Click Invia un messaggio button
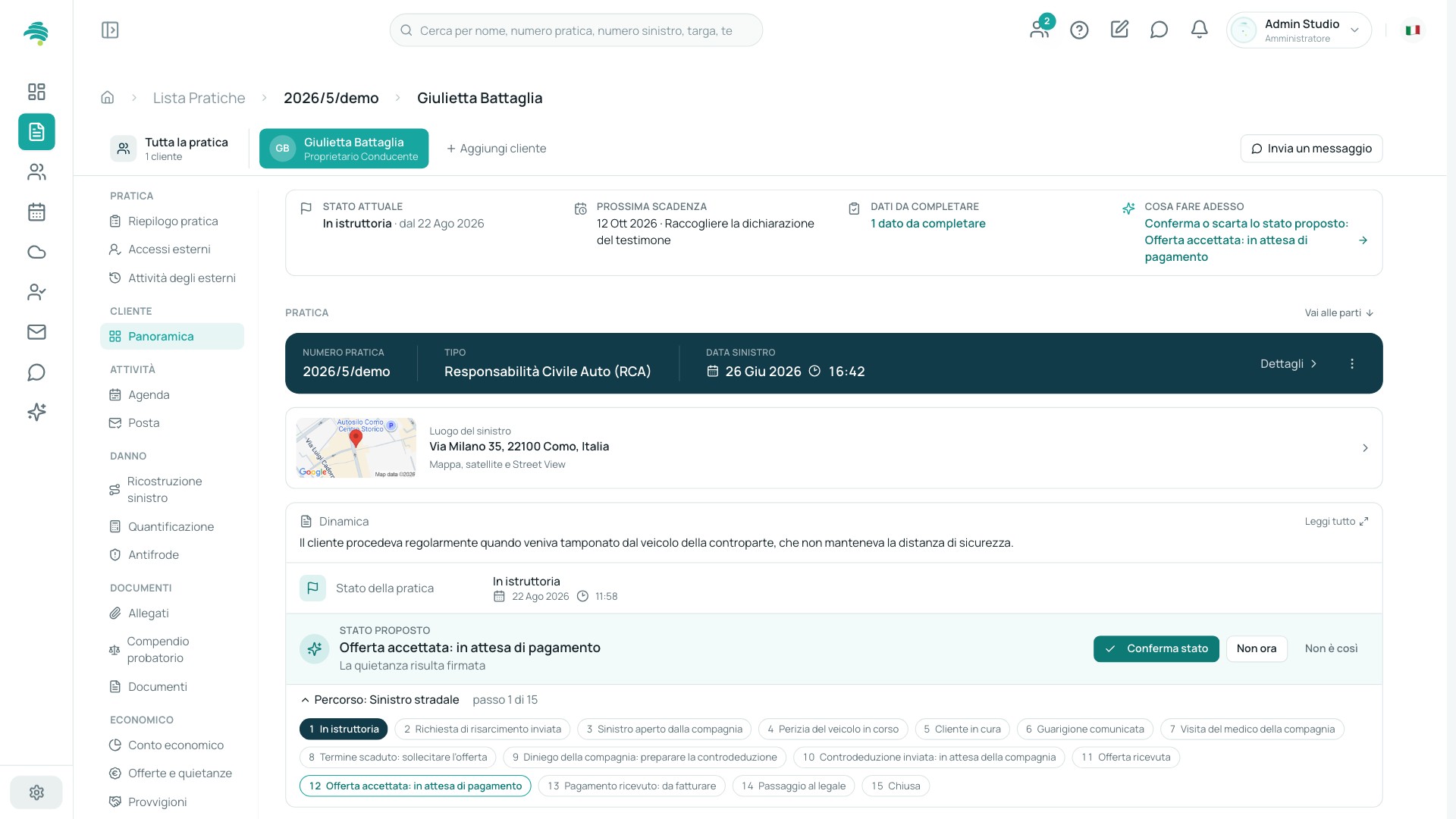Screen dimensions: 1456x819 1311,149
